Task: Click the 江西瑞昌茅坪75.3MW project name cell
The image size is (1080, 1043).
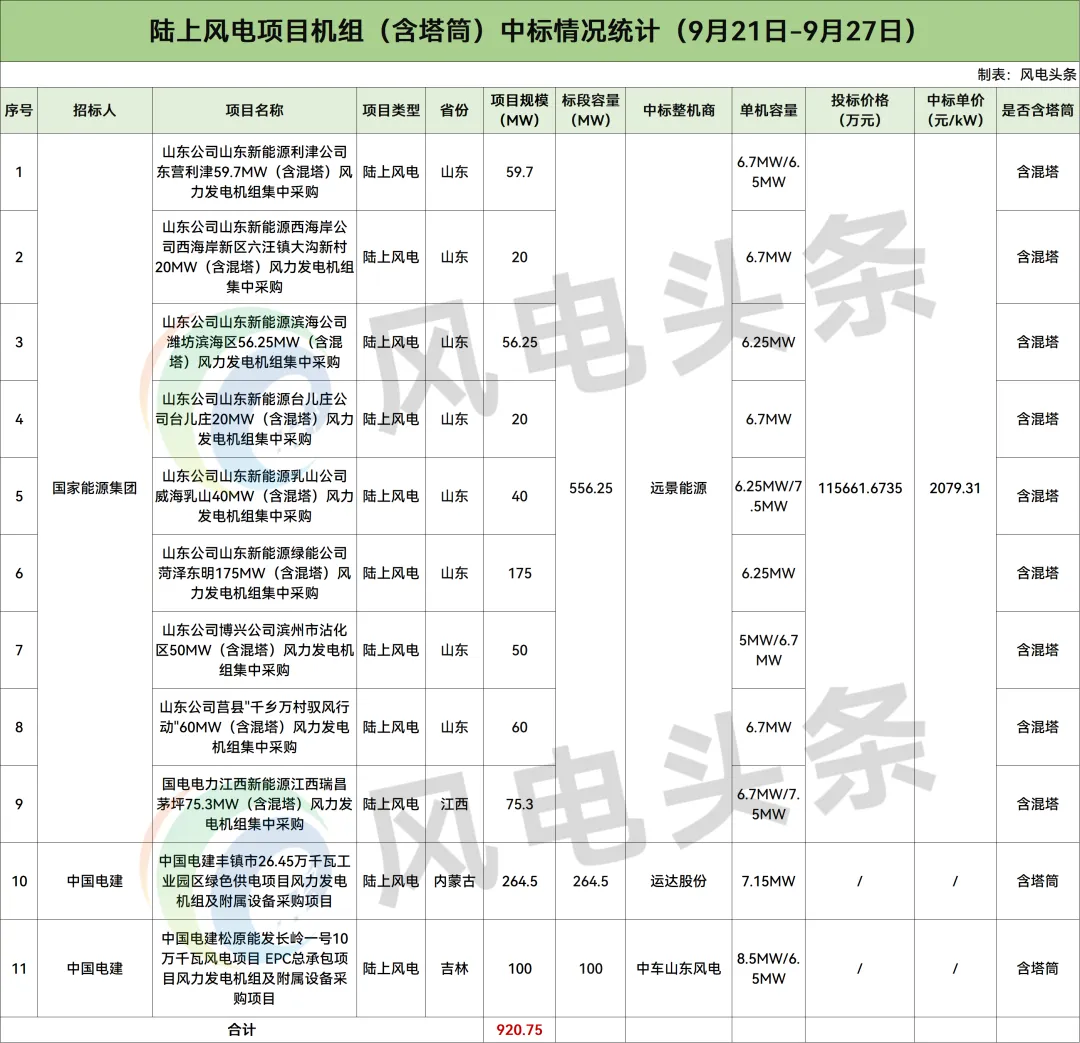Action: point(254,804)
